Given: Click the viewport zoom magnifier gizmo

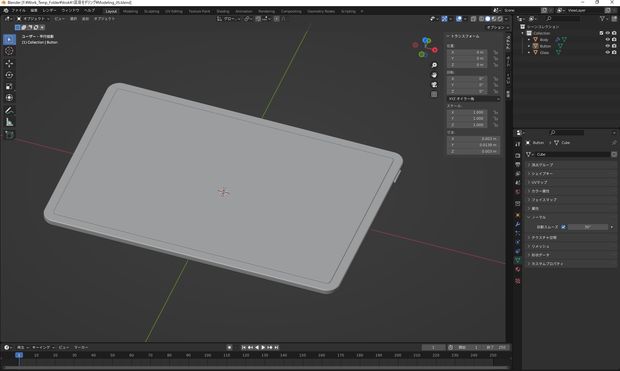Looking at the screenshot, I should 434,65.
